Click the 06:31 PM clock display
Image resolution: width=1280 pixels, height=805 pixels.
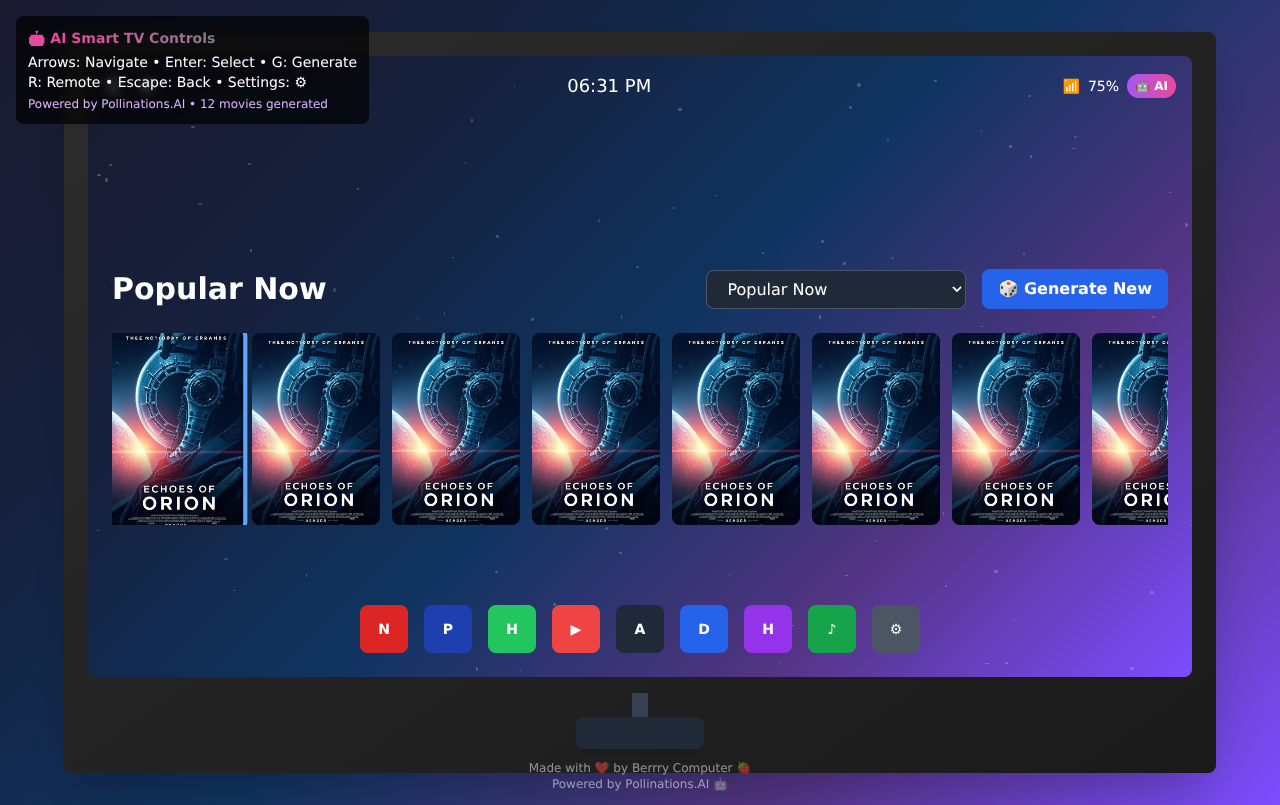pos(609,86)
